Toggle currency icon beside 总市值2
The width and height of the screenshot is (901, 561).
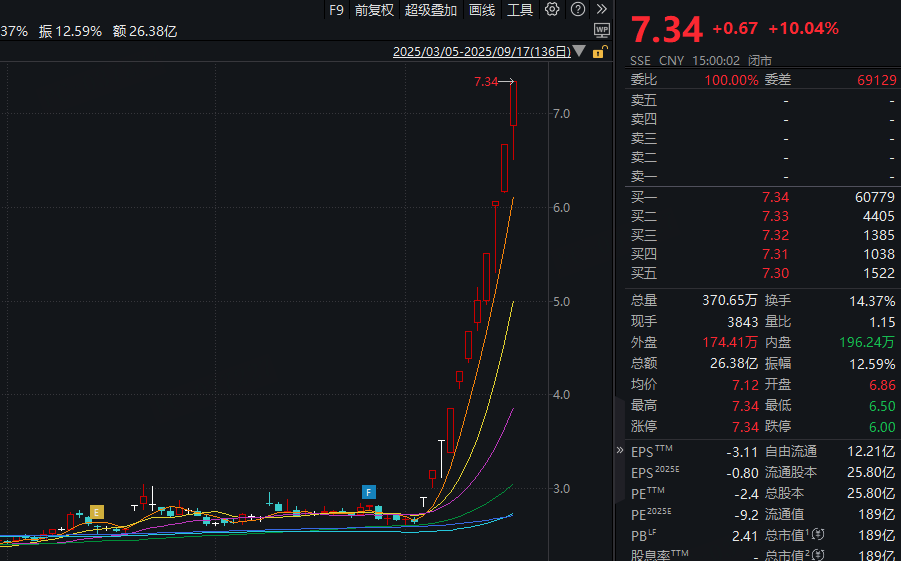tap(818, 556)
